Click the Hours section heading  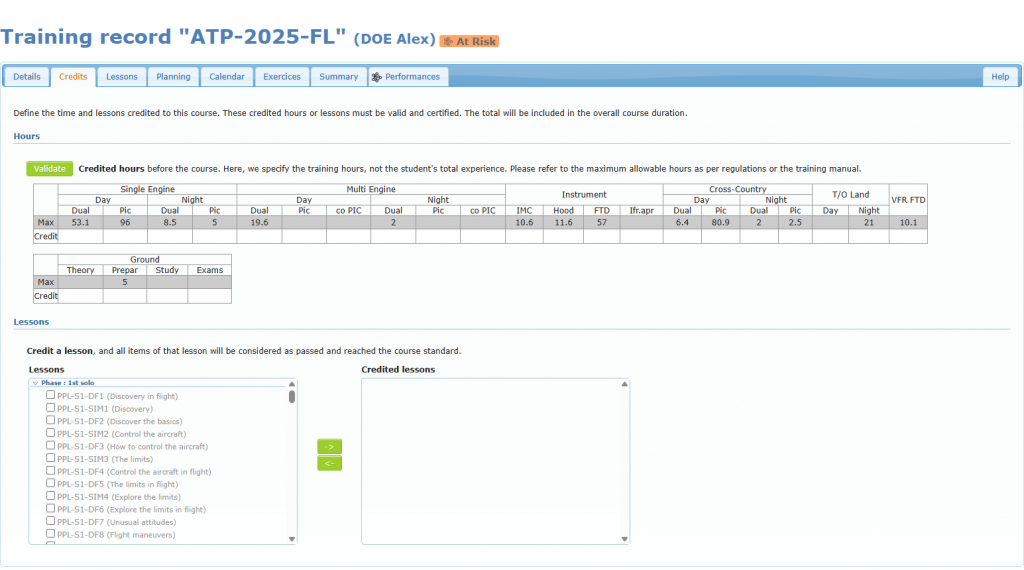pos(27,136)
